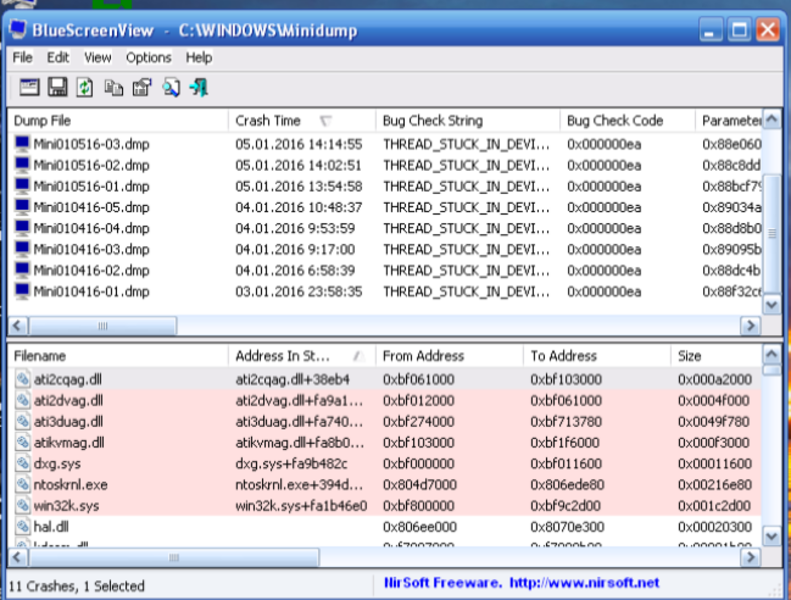
Task: Click the dump list scroll left arrow
Action: tap(18, 325)
